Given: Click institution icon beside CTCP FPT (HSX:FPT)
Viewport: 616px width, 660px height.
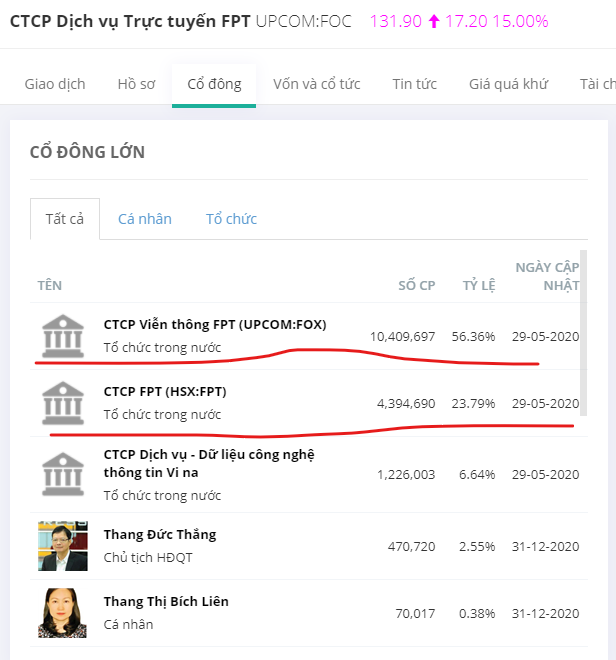Looking at the screenshot, I should 62,402.
